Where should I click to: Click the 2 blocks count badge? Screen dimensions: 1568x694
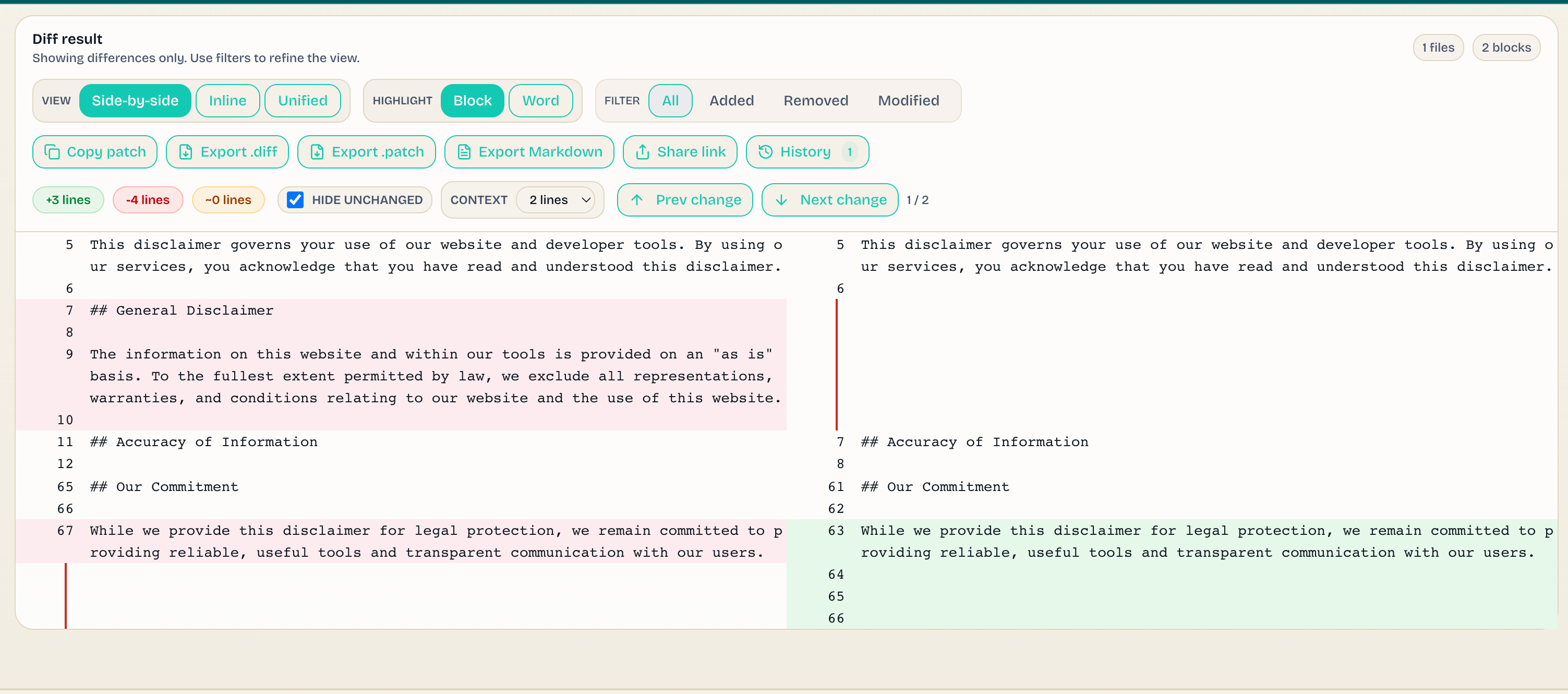(1506, 47)
